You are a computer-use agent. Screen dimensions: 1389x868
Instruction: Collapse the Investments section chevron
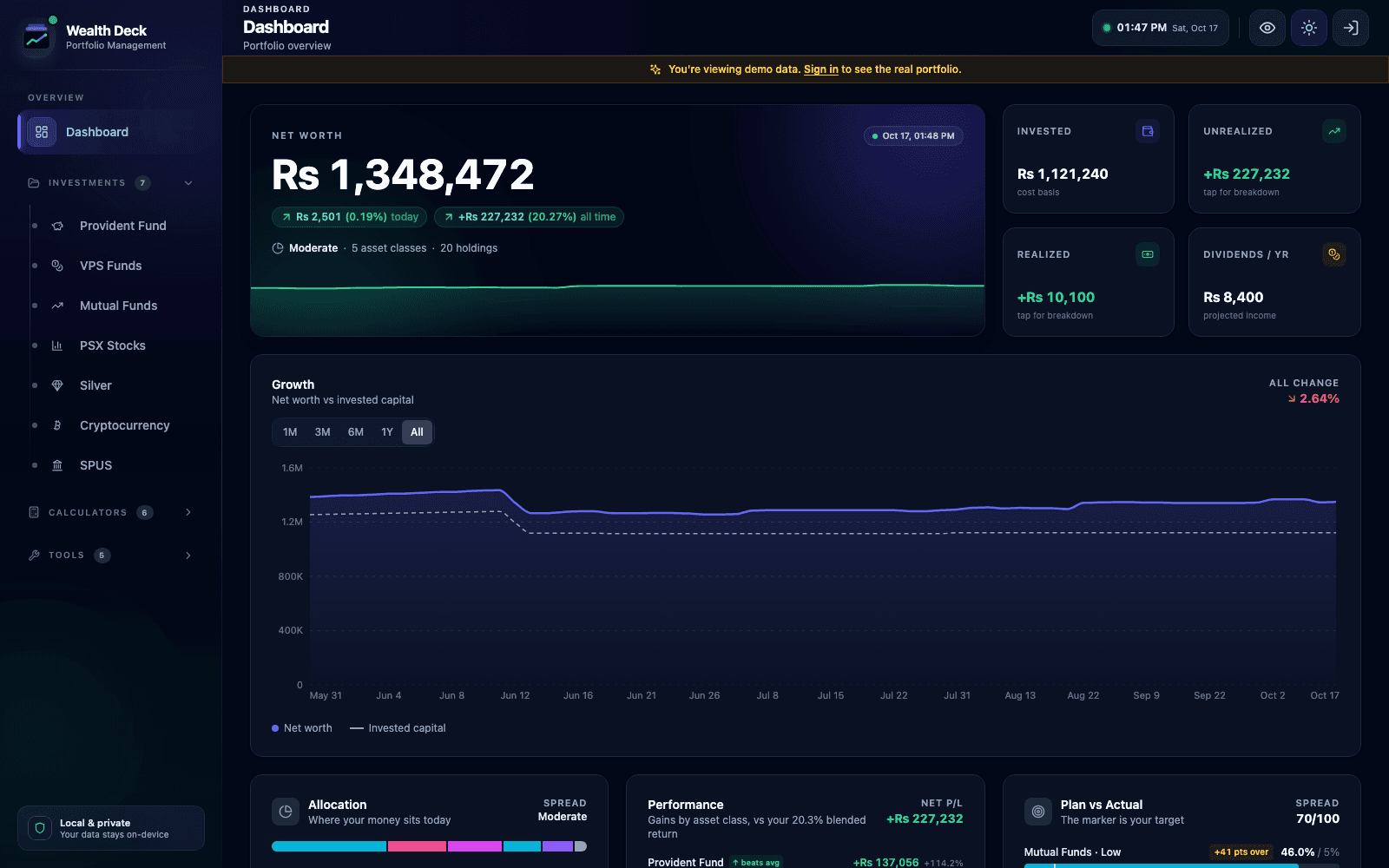pyautogui.click(x=188, y=183)
